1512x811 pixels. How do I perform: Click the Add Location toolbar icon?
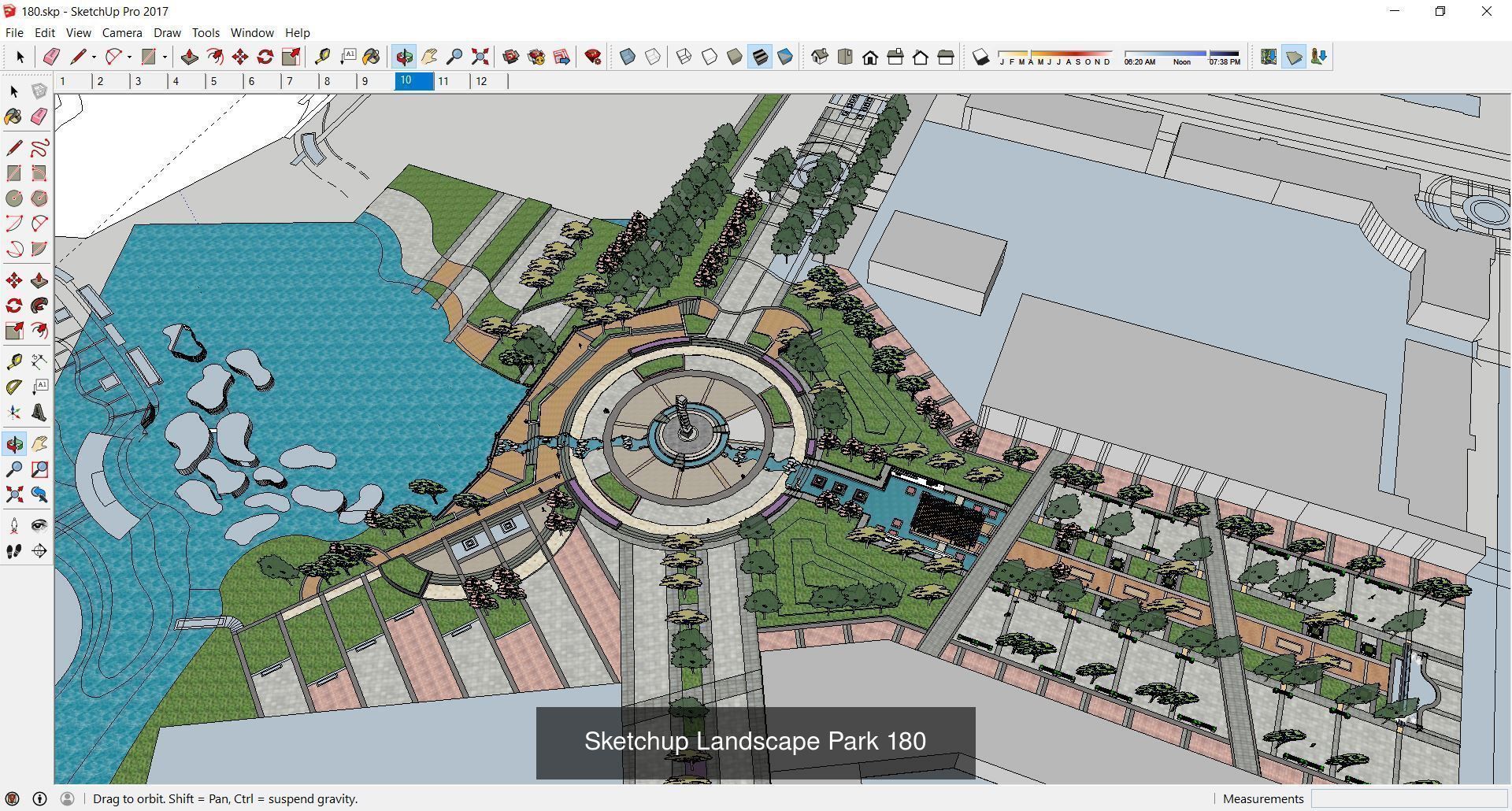click(1269, 57)
